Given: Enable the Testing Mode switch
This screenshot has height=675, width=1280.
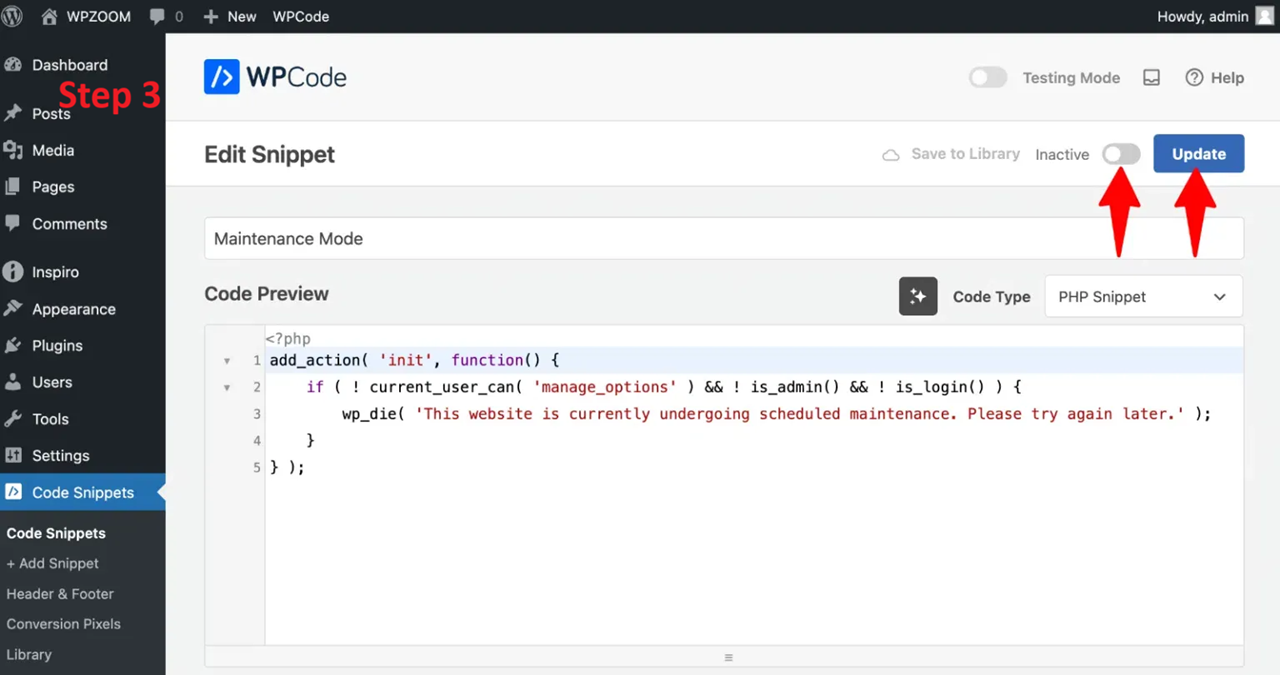Looking at the screenshot, I should pos(987,78).
